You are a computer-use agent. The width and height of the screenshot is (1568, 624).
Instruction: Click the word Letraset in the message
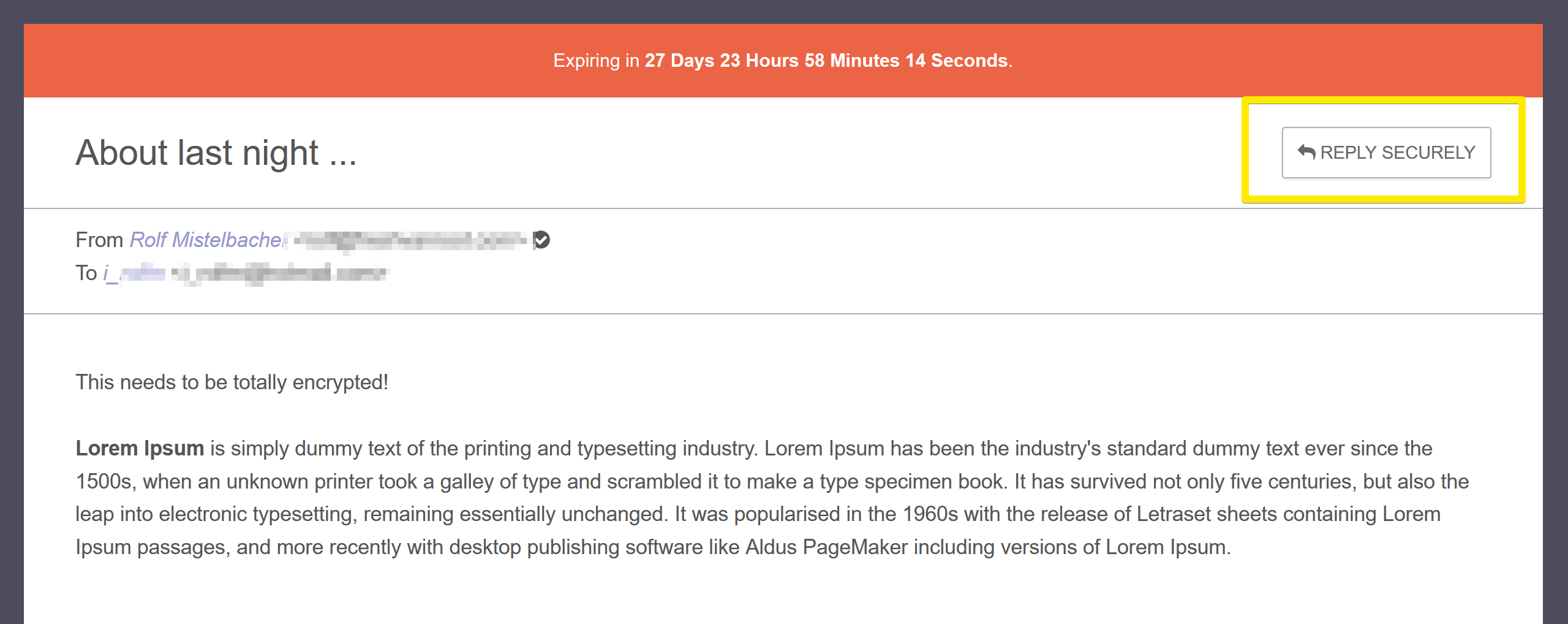pos(1174,514)
